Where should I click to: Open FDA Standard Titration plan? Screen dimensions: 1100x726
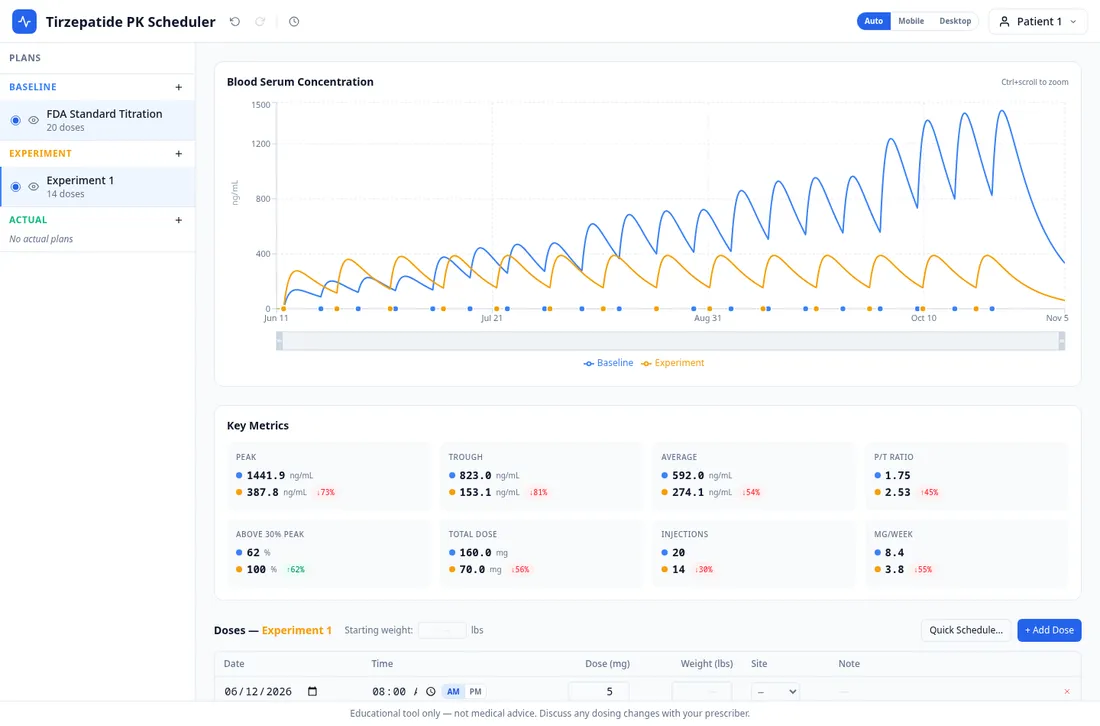point(98,120)
